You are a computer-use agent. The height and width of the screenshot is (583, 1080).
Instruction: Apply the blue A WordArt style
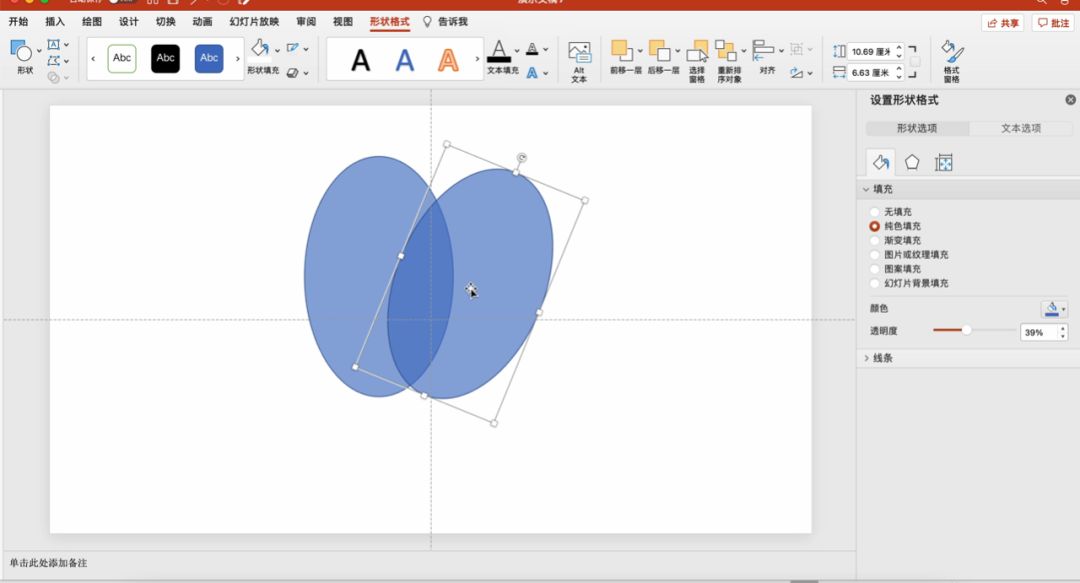click(404, 60)
